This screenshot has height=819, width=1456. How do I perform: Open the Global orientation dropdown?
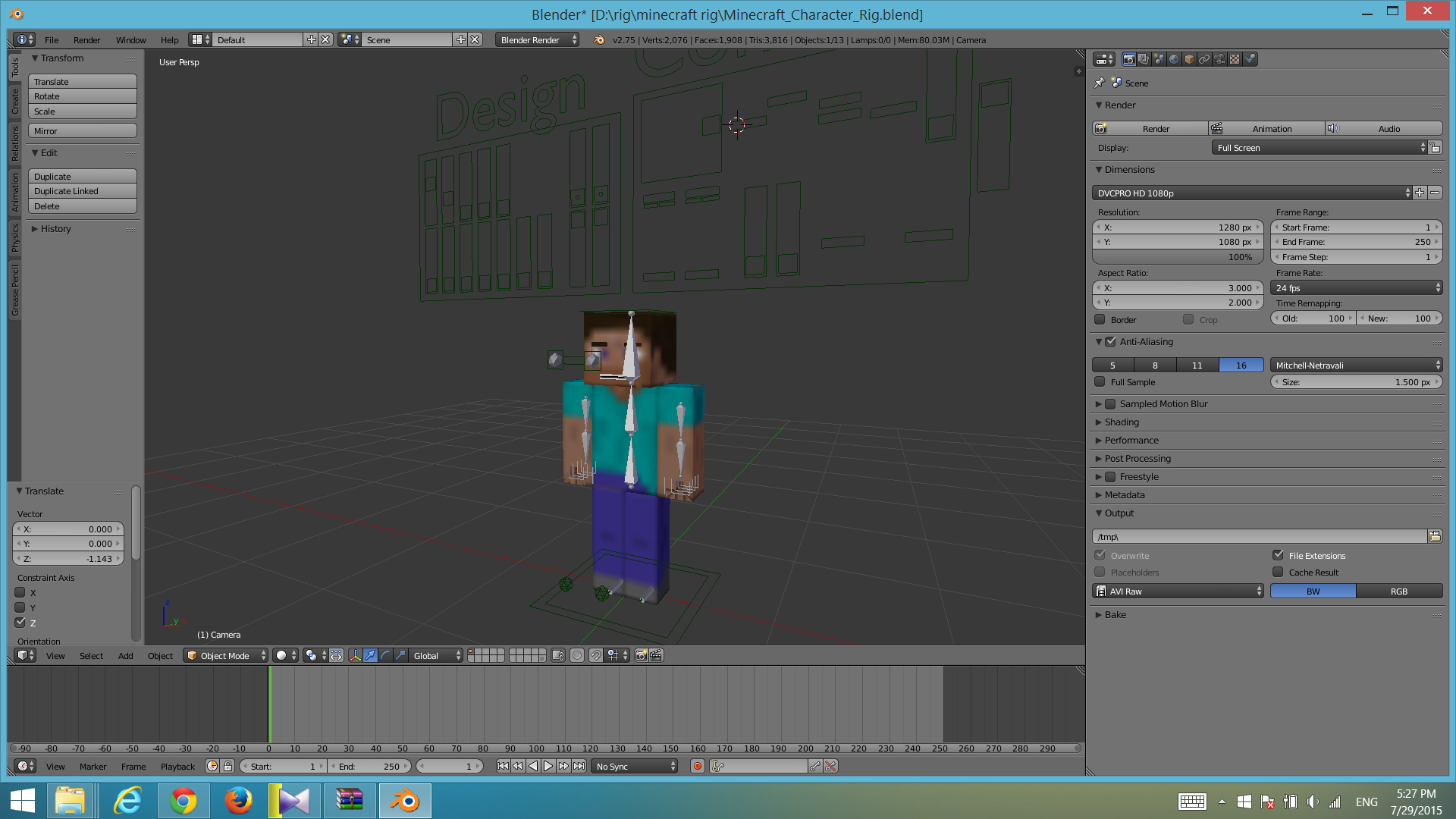435,655
